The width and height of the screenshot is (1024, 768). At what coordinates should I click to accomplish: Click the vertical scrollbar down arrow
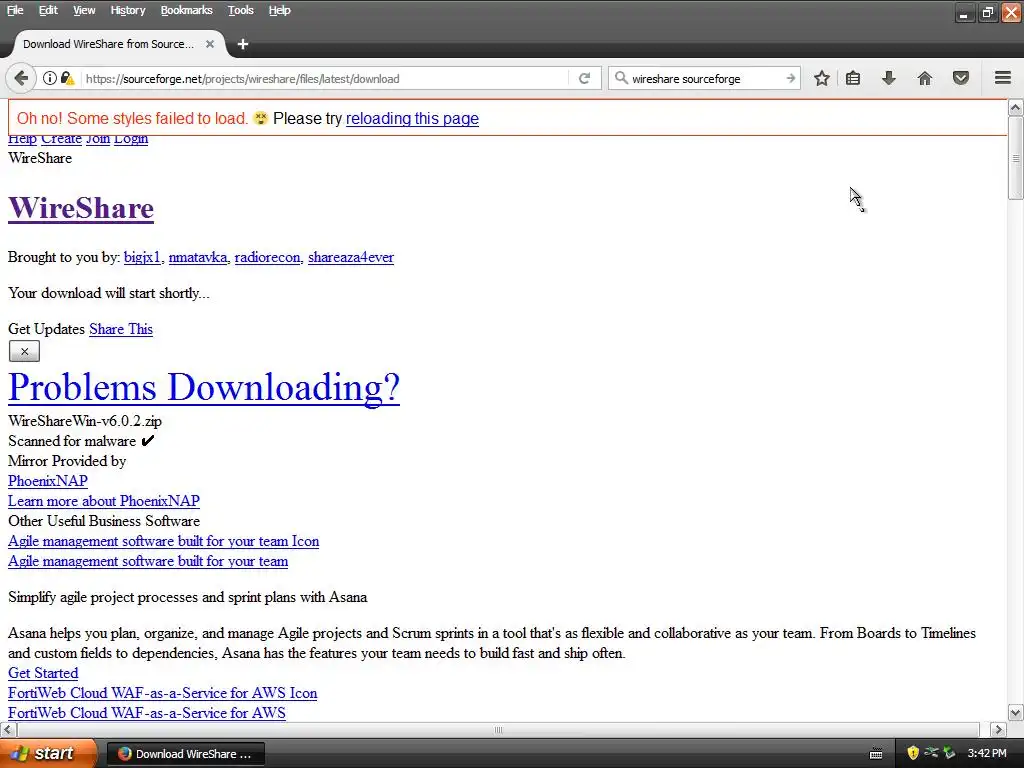click(x=1016, y=713)
